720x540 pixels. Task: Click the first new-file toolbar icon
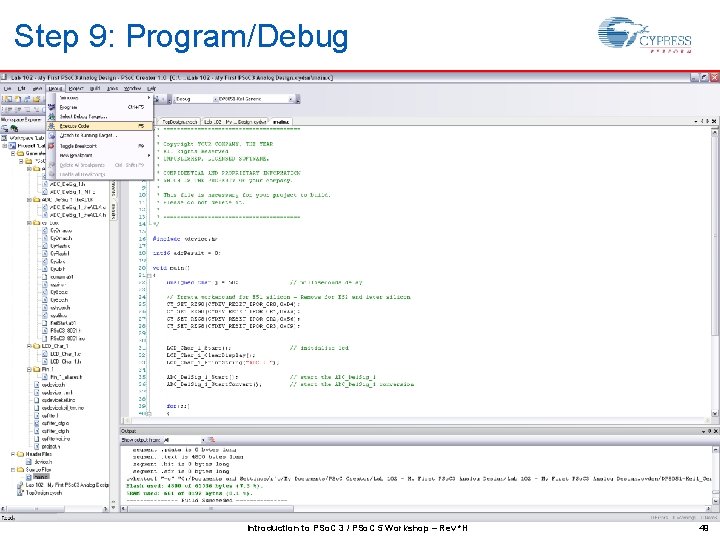(x=6, y=99)
